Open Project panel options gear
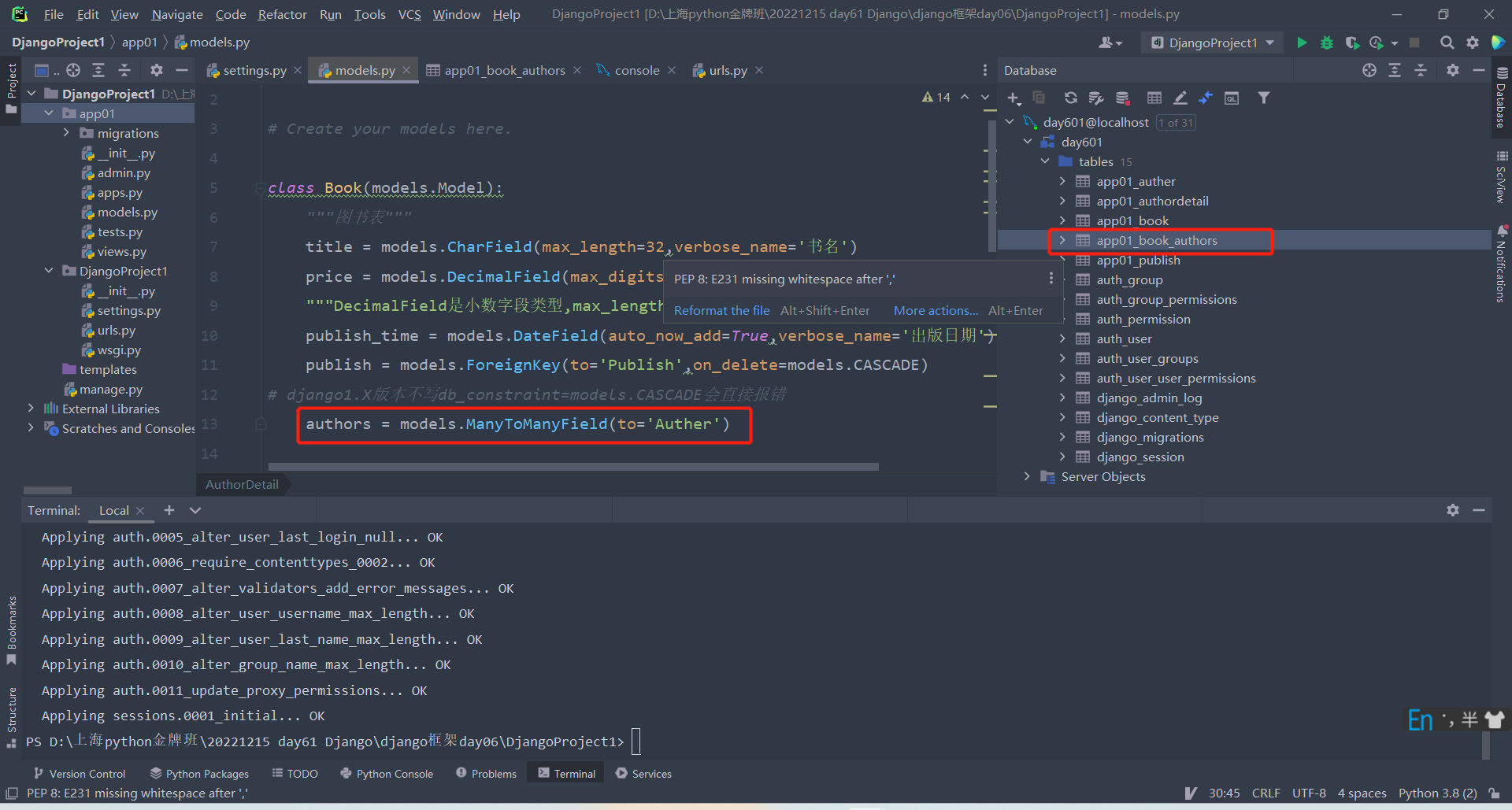Image resolution: width=1512 pixels, height=810 pixels. tap(157, 70)
